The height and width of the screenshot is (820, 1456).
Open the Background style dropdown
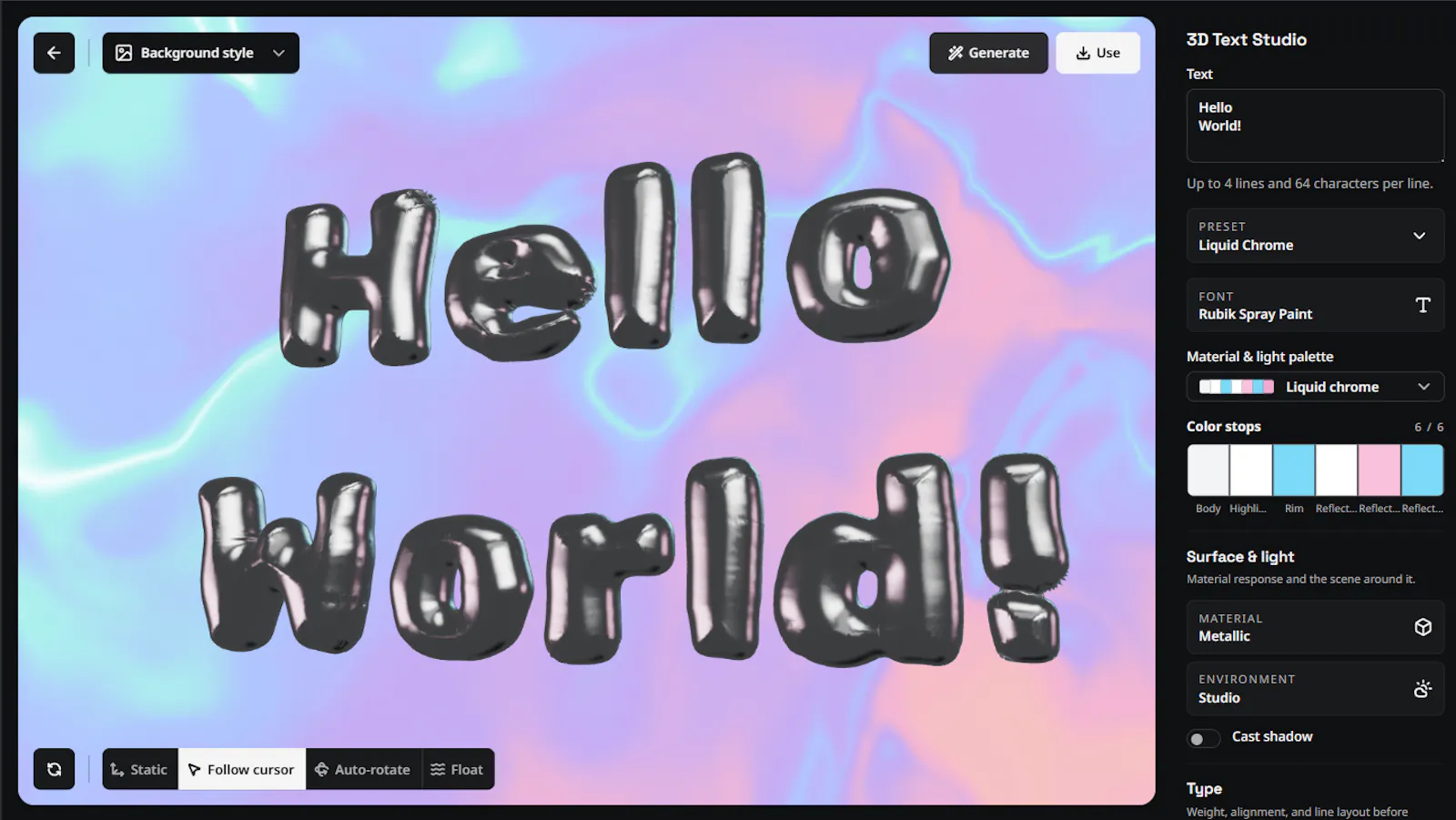coord(200,53)
